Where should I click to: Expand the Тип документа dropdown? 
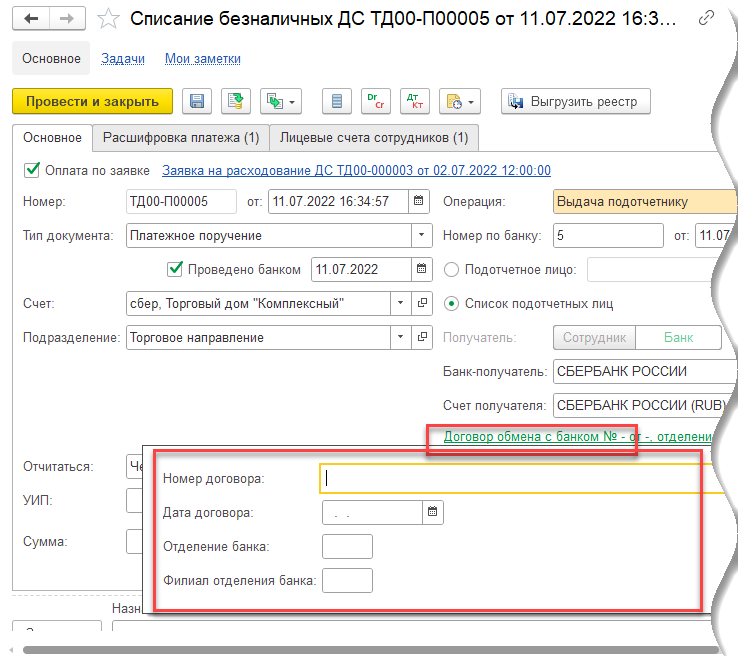(x=420, y=235)
